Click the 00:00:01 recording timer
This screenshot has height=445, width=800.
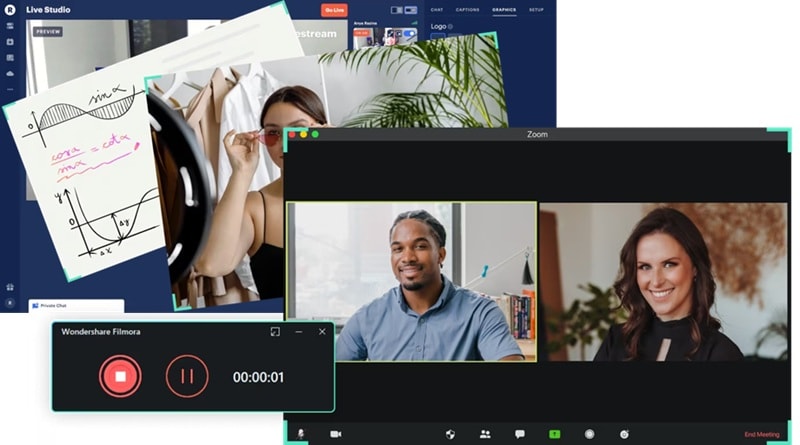pos(258,377)
